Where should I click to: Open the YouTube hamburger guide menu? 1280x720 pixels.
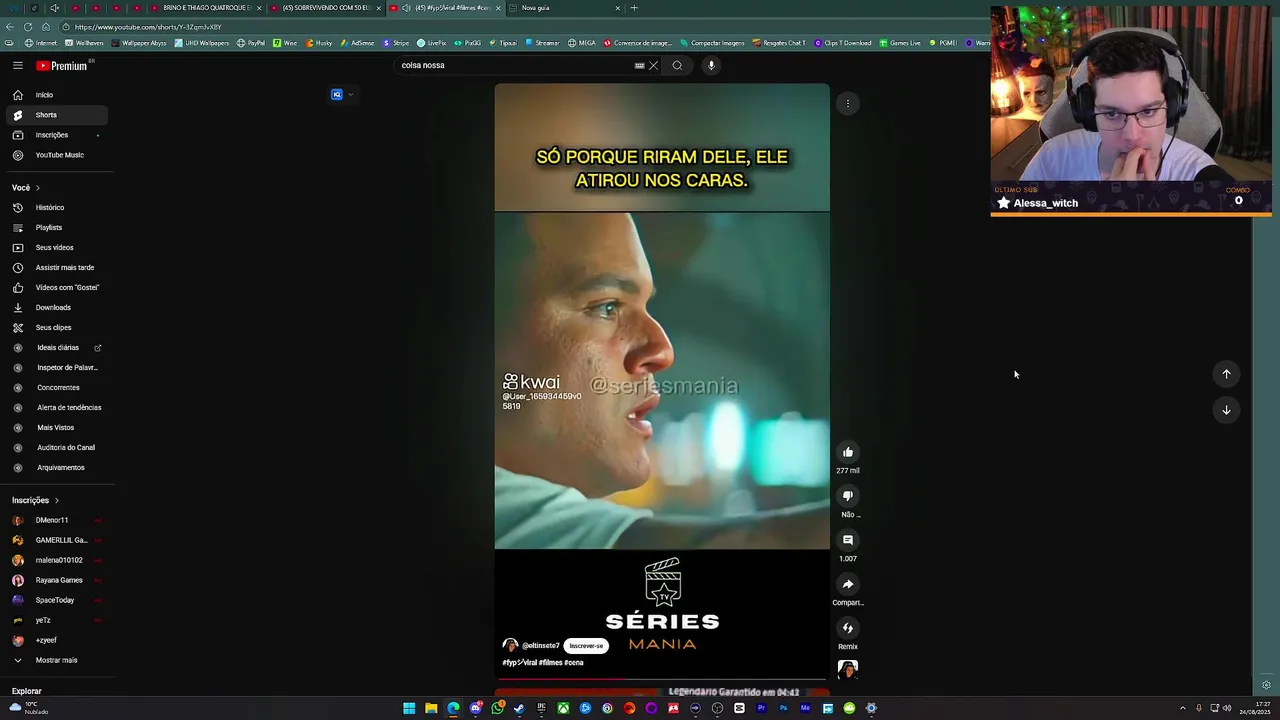(17, 65)
